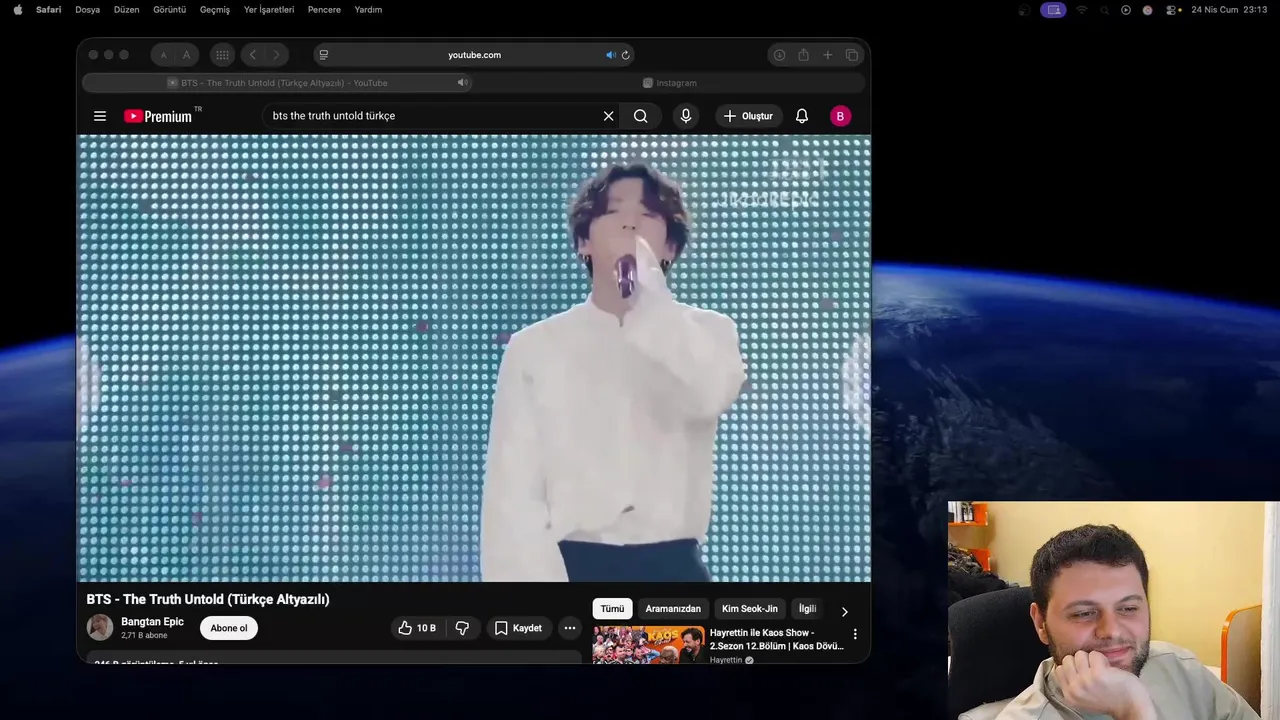Show Safari tab overview
The width and height of the screenshot is (1280, 720).
coord(852,55)
